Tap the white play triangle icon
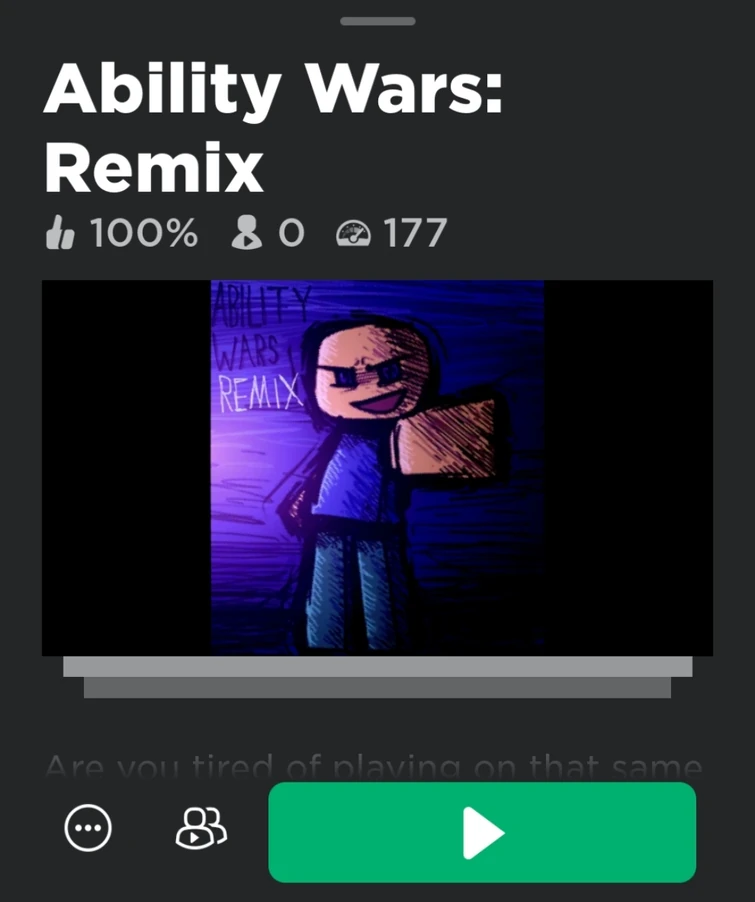The image size is (755, 902). (483, 832)
